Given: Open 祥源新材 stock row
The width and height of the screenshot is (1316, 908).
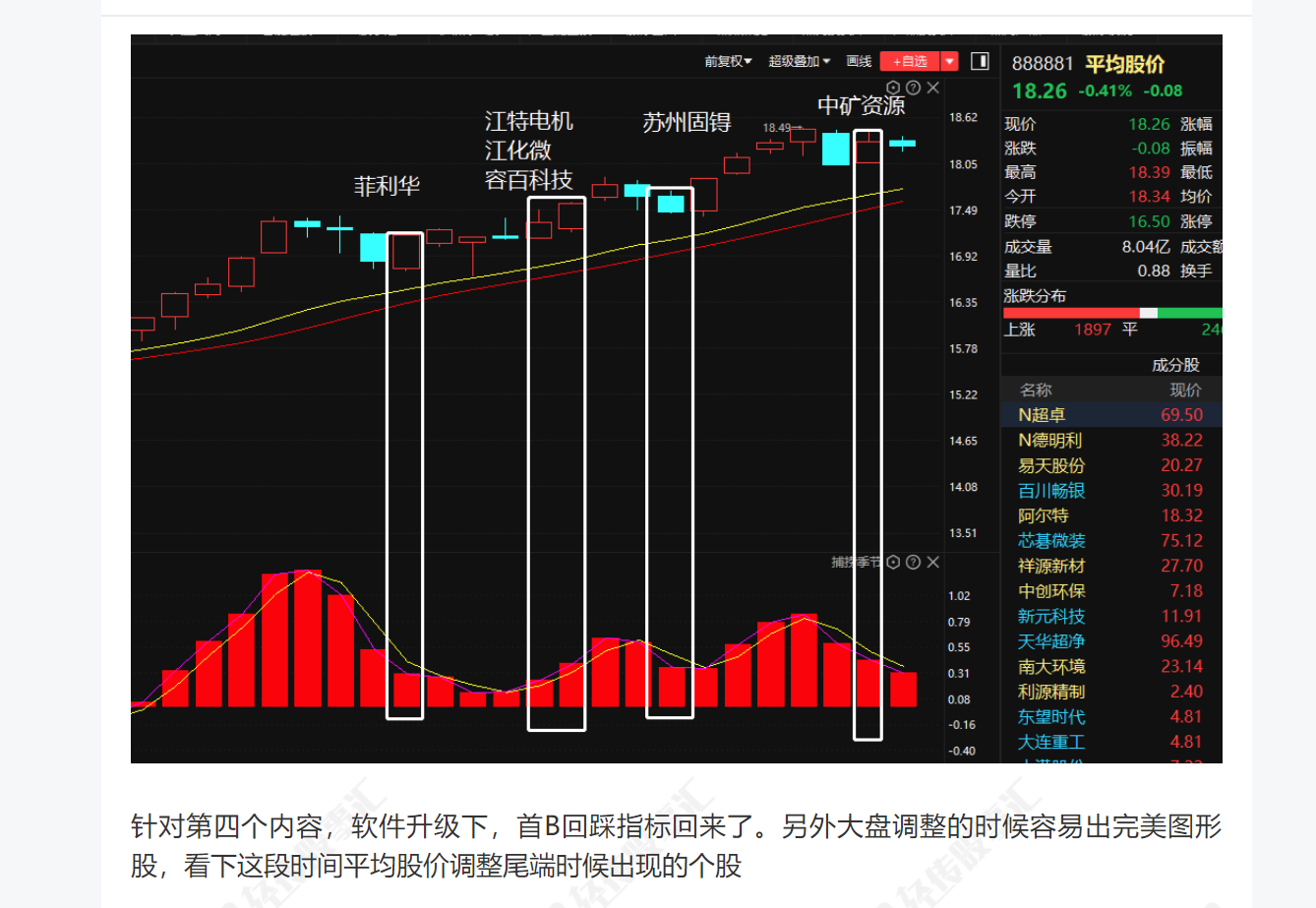Looking at the screenshot, I should [x=1111, y=566].
